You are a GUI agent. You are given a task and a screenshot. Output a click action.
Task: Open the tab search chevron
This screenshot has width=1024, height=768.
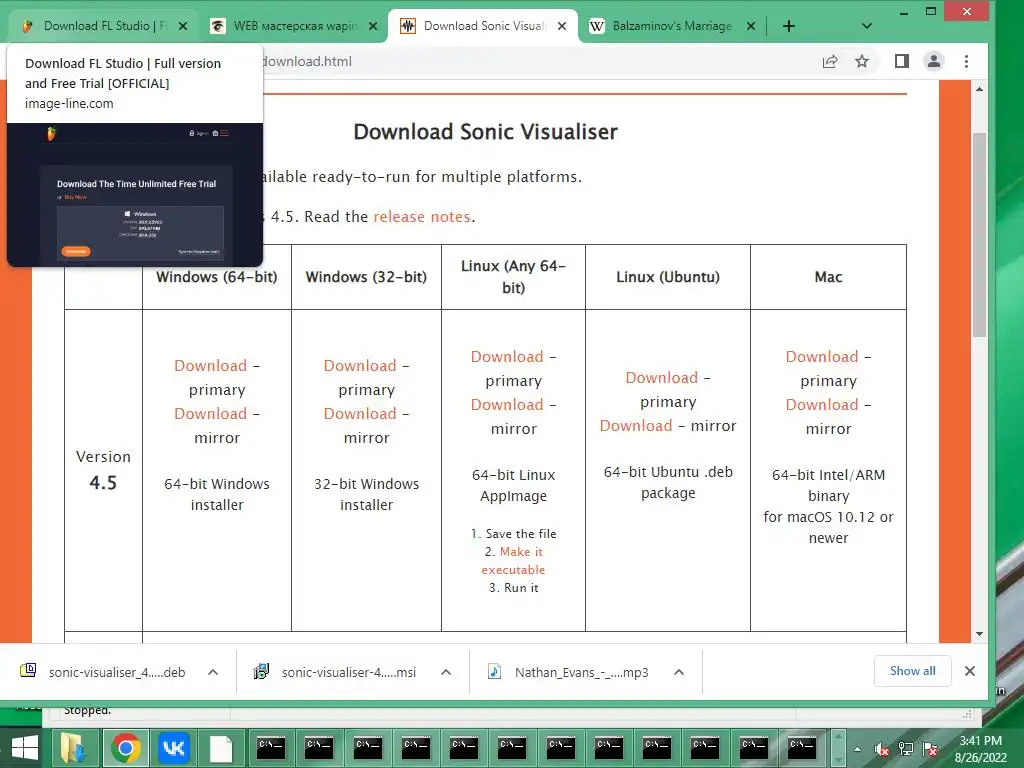(867, 26)
